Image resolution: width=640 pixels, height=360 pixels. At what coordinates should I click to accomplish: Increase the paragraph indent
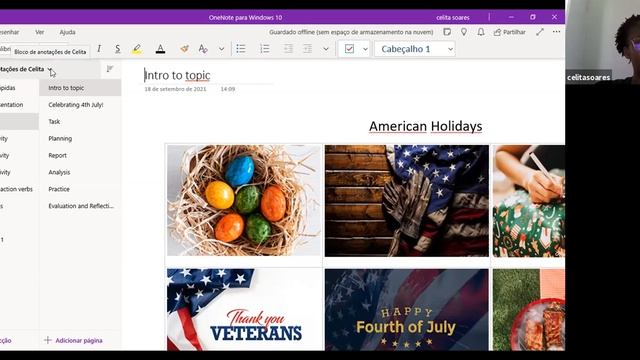point(307,49)
